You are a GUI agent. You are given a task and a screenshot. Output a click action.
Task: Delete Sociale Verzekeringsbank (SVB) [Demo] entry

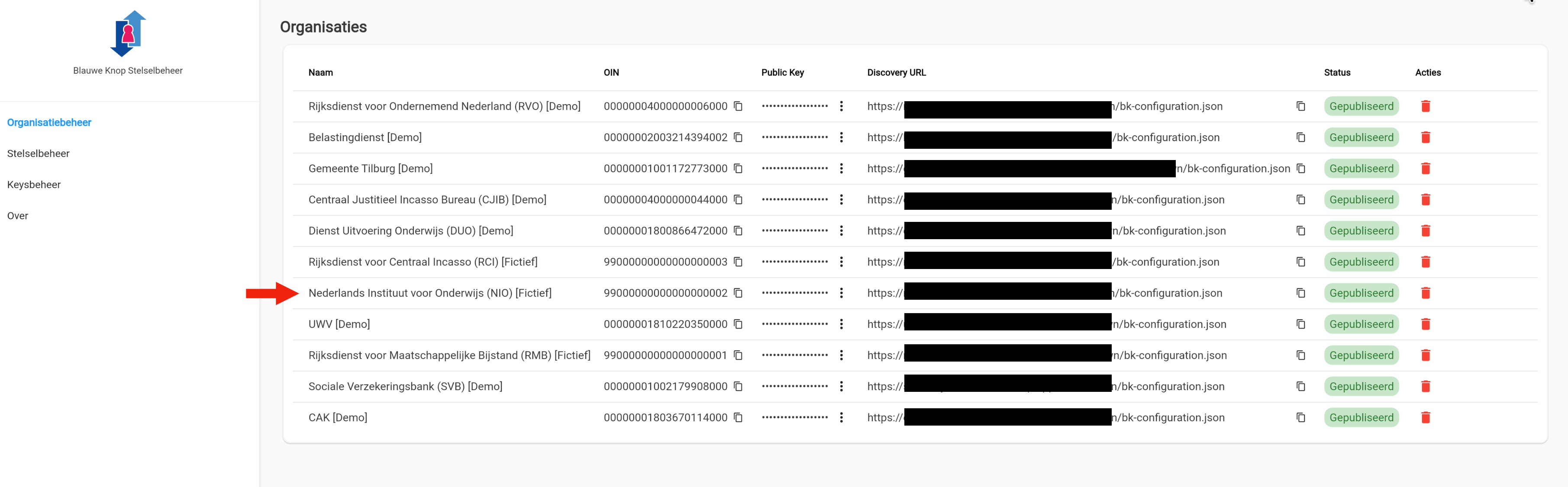click(1425, 387)
